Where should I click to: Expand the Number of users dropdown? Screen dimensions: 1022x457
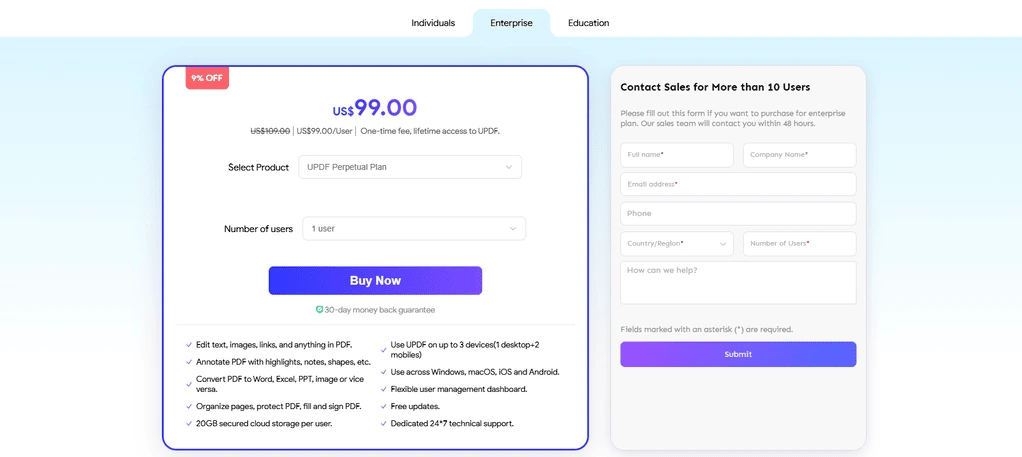coord(414,229)
